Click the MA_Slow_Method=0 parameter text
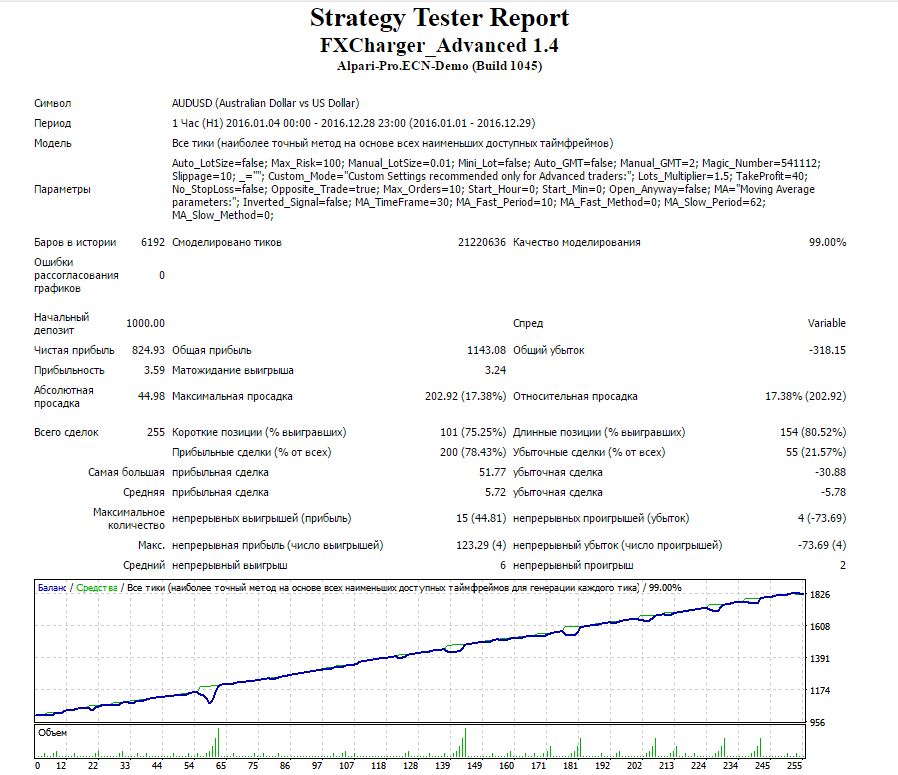 [223, 215]
